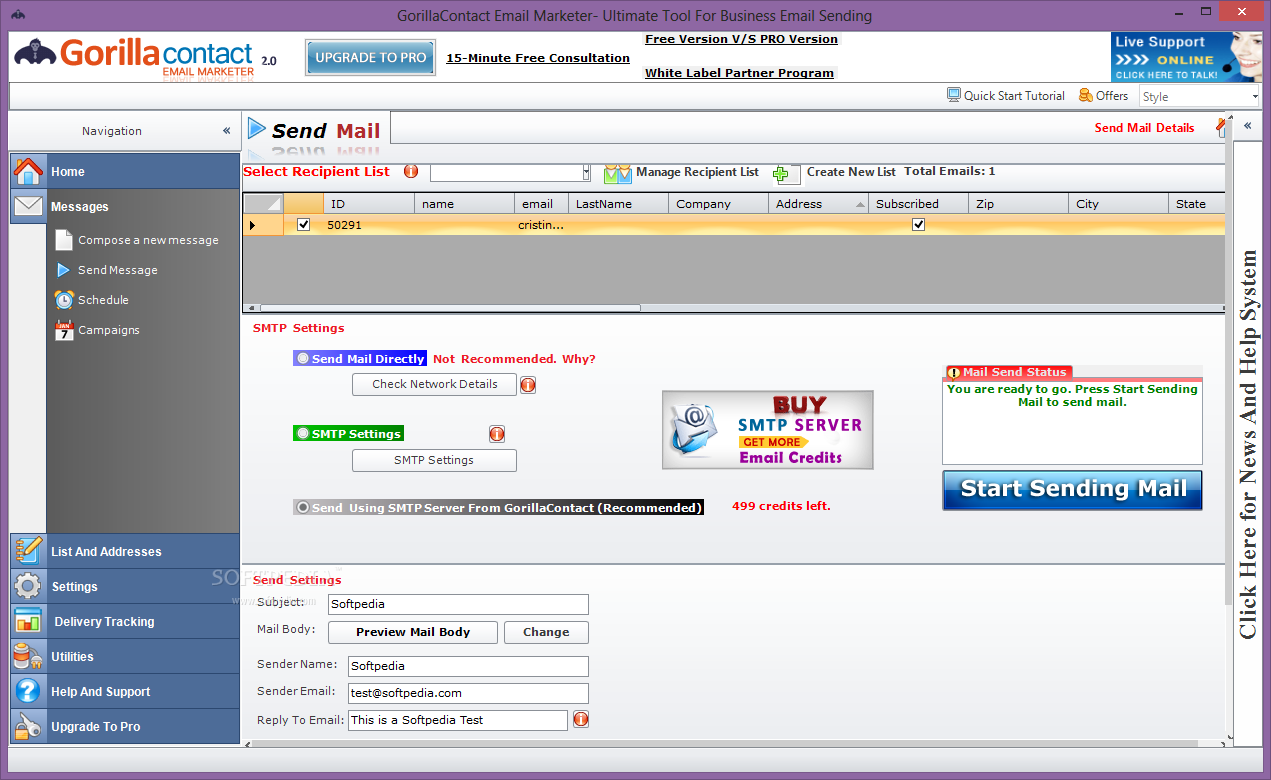The image size is (1271, 780).
Task: Click Click Here for News And Help System
Action: coord(1248,445)
